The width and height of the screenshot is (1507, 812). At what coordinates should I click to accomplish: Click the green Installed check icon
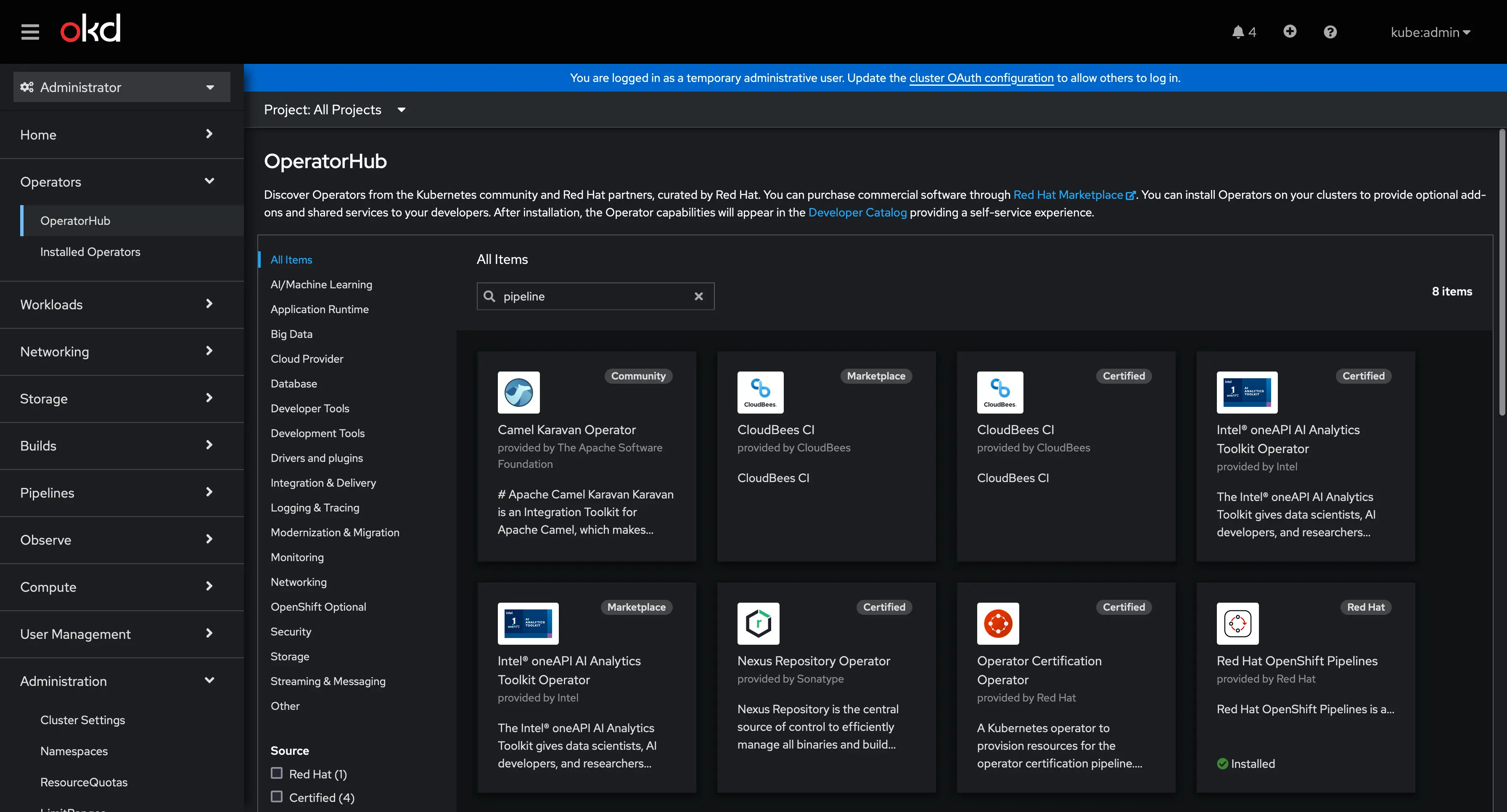click(1222, 764)
